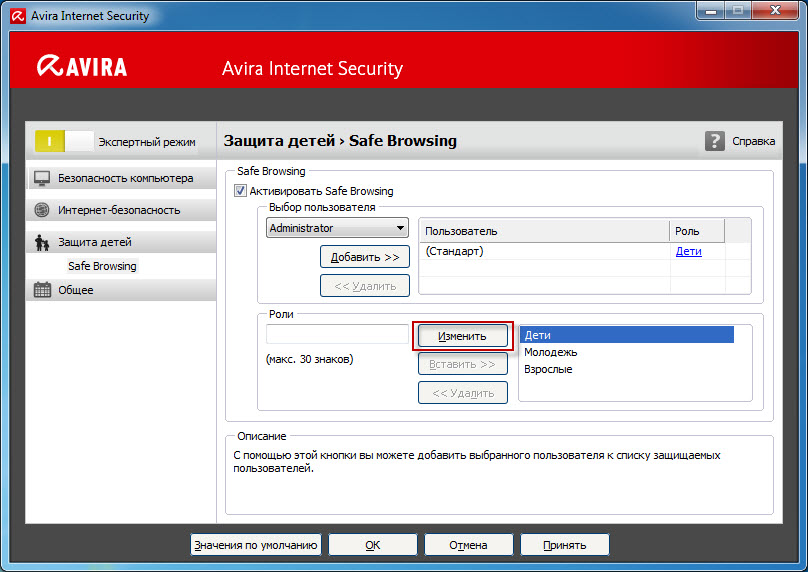
Task: Click the globe icon for Internet security
Action: [x=41, y=210]
